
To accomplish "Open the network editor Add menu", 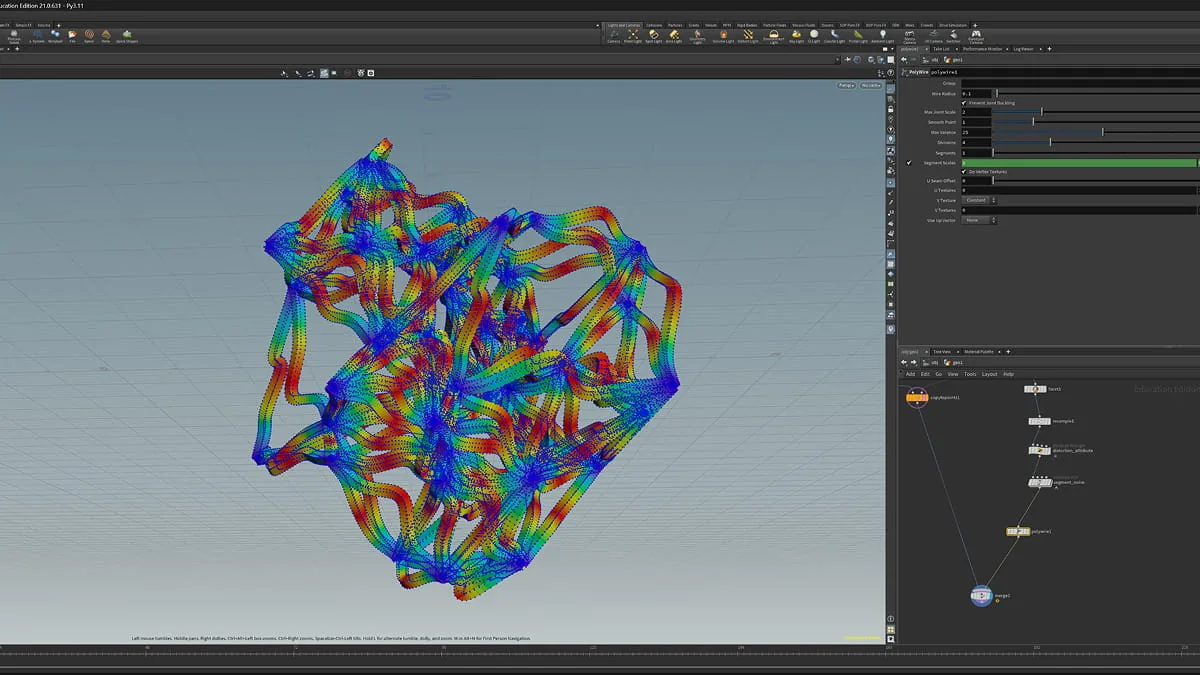I will click(910, 374).
